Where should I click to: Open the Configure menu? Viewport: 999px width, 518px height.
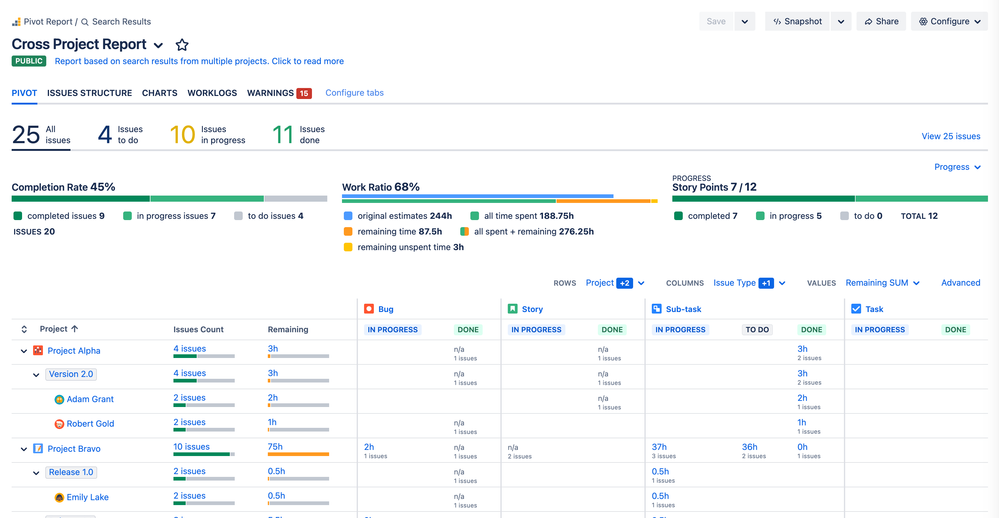tap(949, 21)
